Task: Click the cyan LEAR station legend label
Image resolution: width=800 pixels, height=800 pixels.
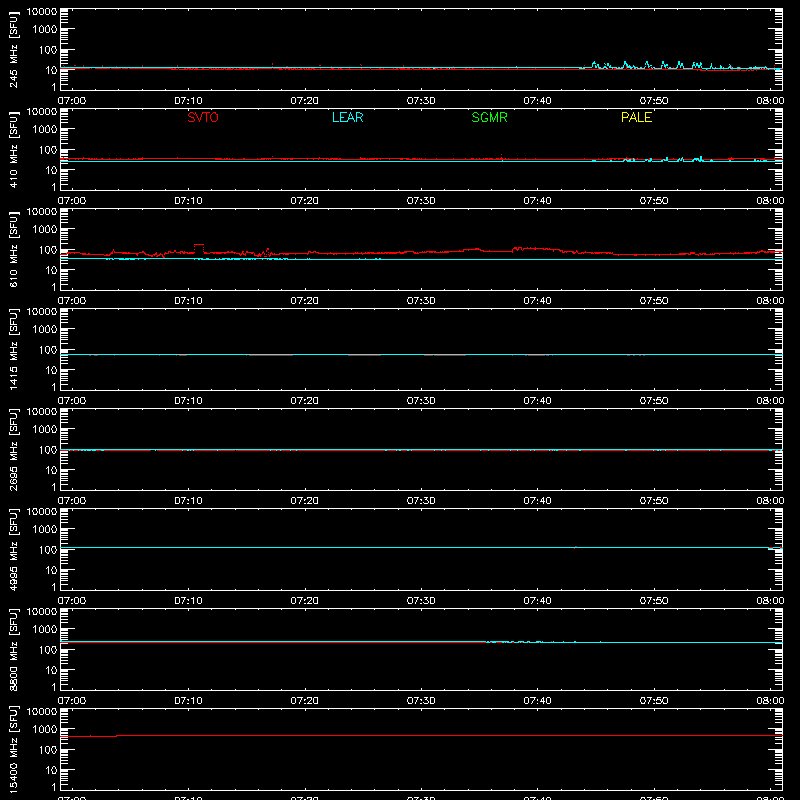Action: click(x=347, y=117)
